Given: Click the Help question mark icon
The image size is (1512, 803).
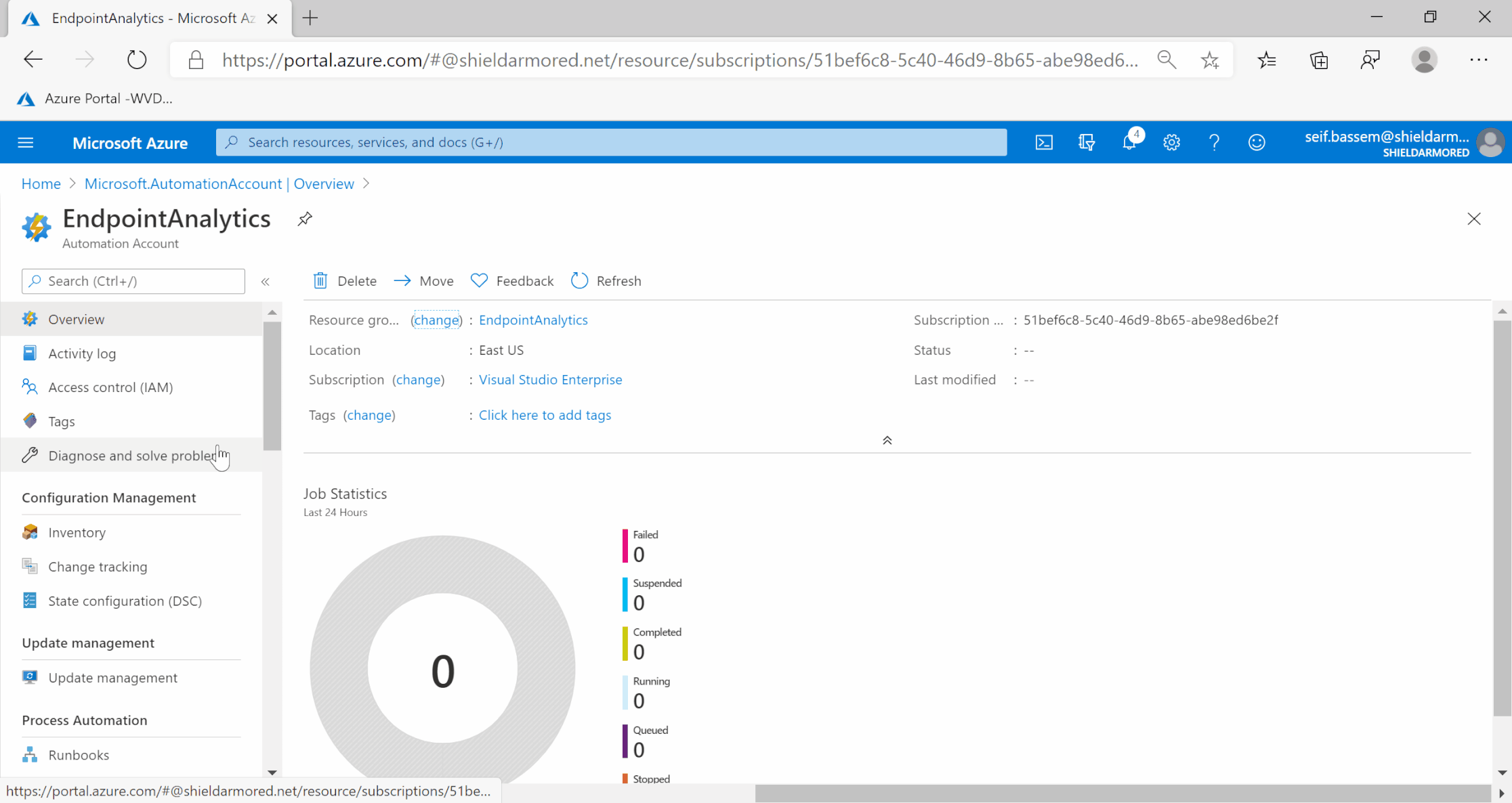Looking at the screenshot, I should click(1214, 142).
